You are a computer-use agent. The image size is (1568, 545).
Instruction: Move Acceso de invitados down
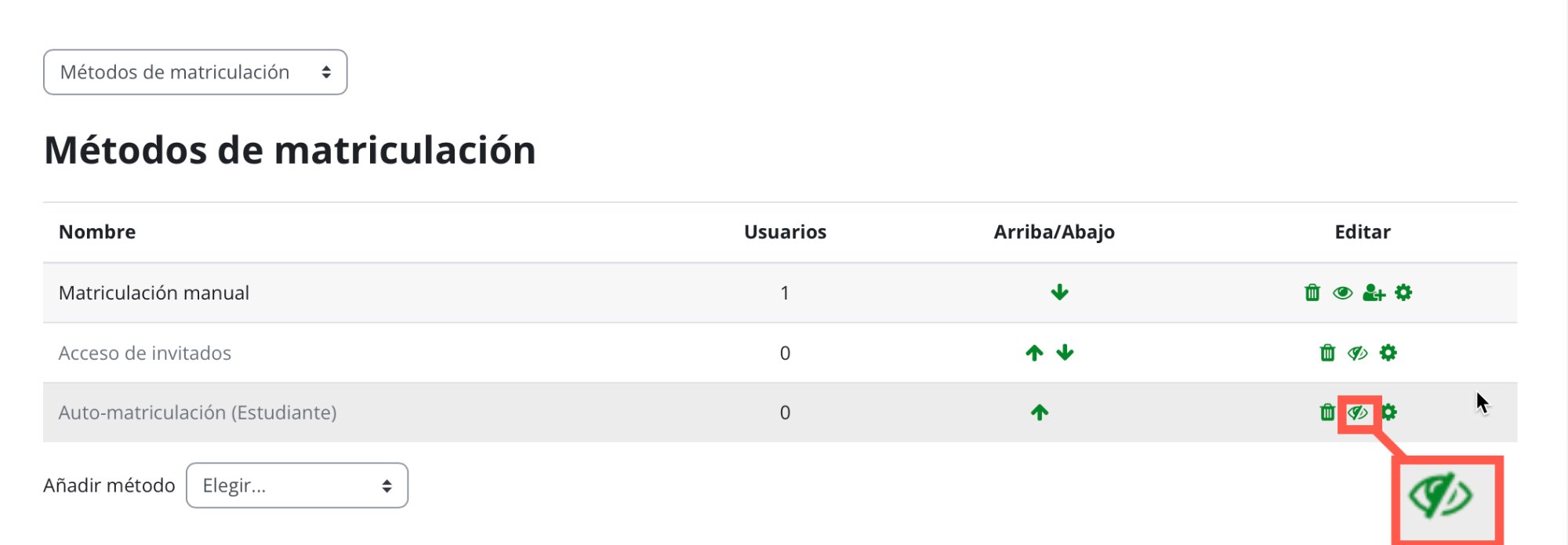click(x=1065, y=353)
